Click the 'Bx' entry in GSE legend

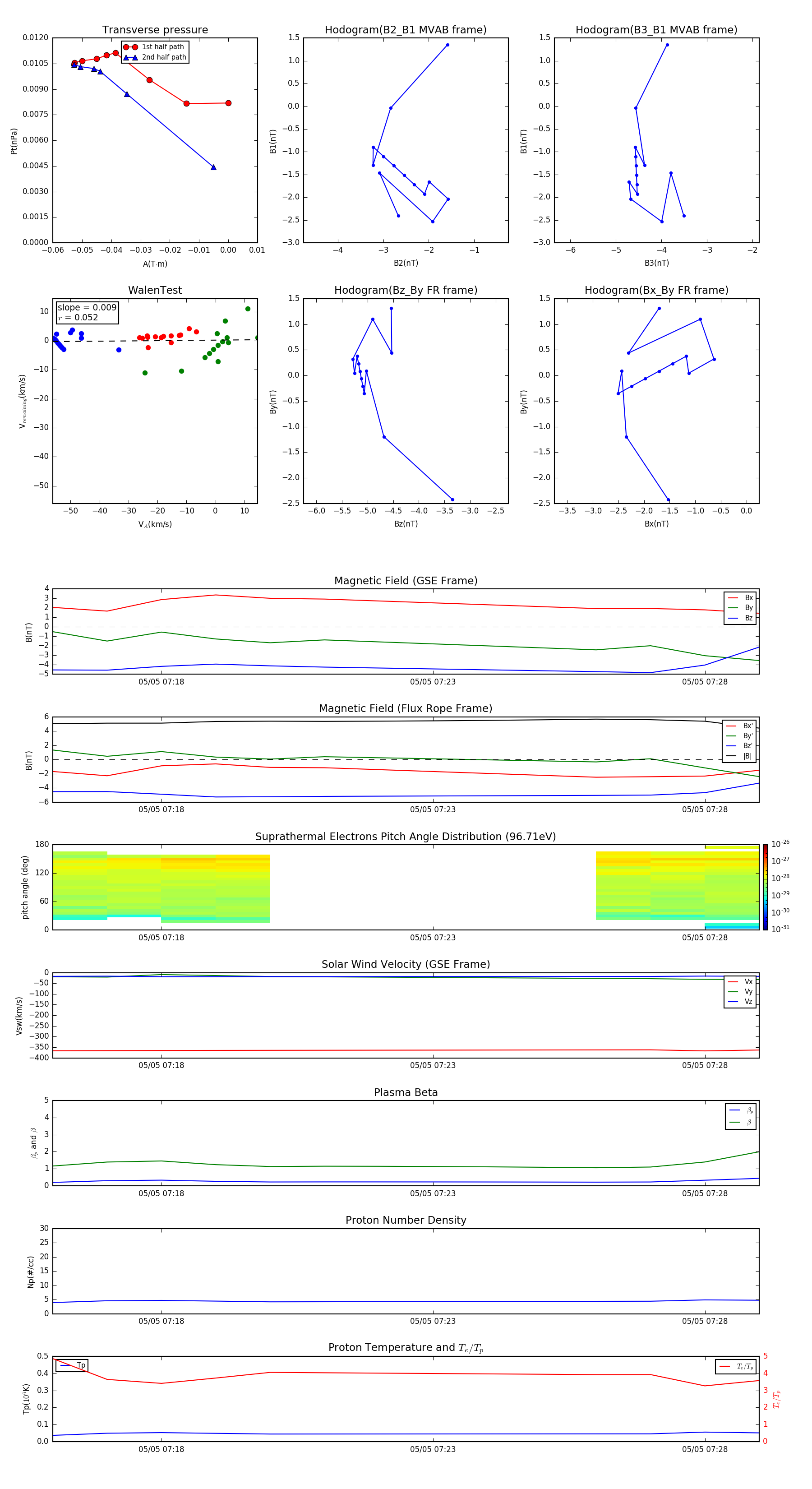point(740,598)
